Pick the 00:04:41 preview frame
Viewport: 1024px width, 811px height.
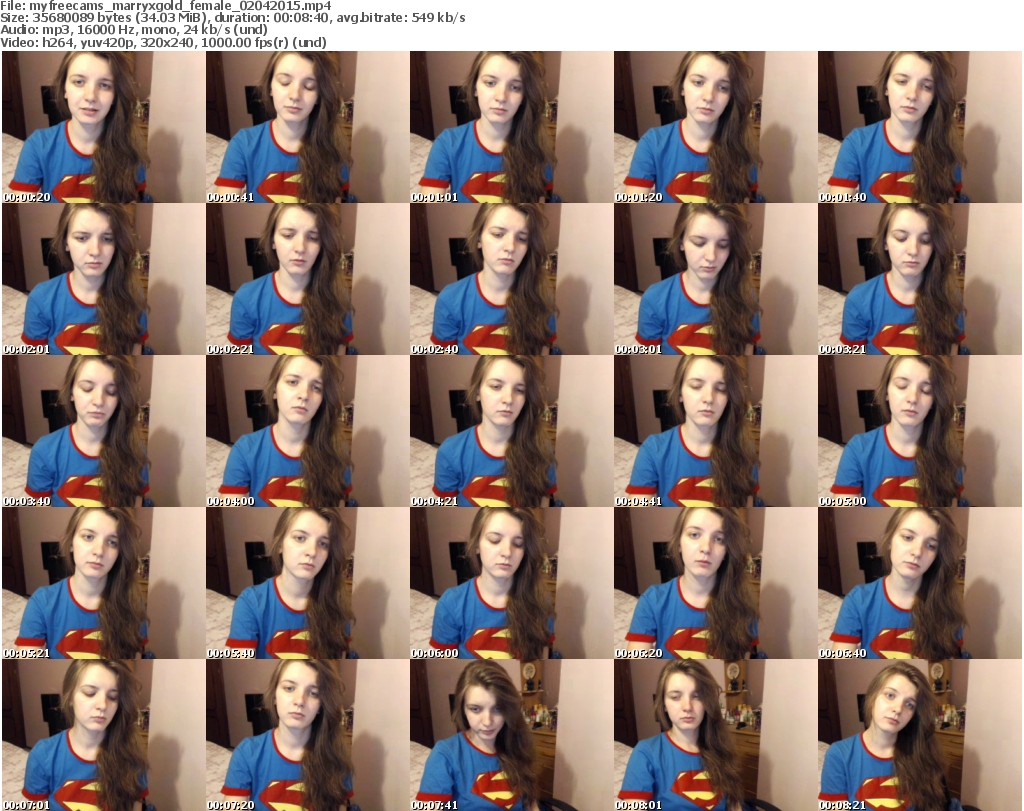(x=716, y=431)
